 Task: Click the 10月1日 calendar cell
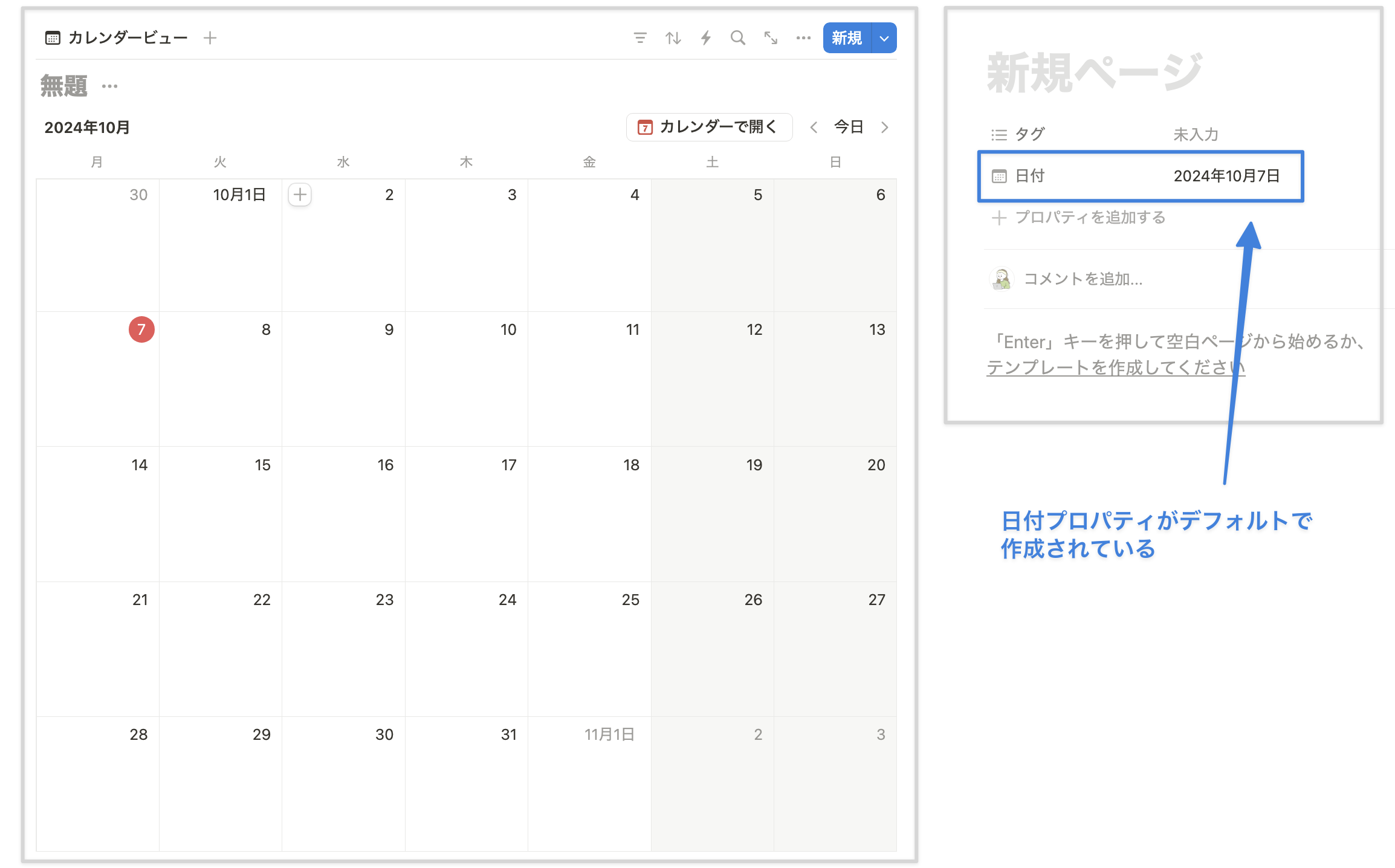click(221, 245)
